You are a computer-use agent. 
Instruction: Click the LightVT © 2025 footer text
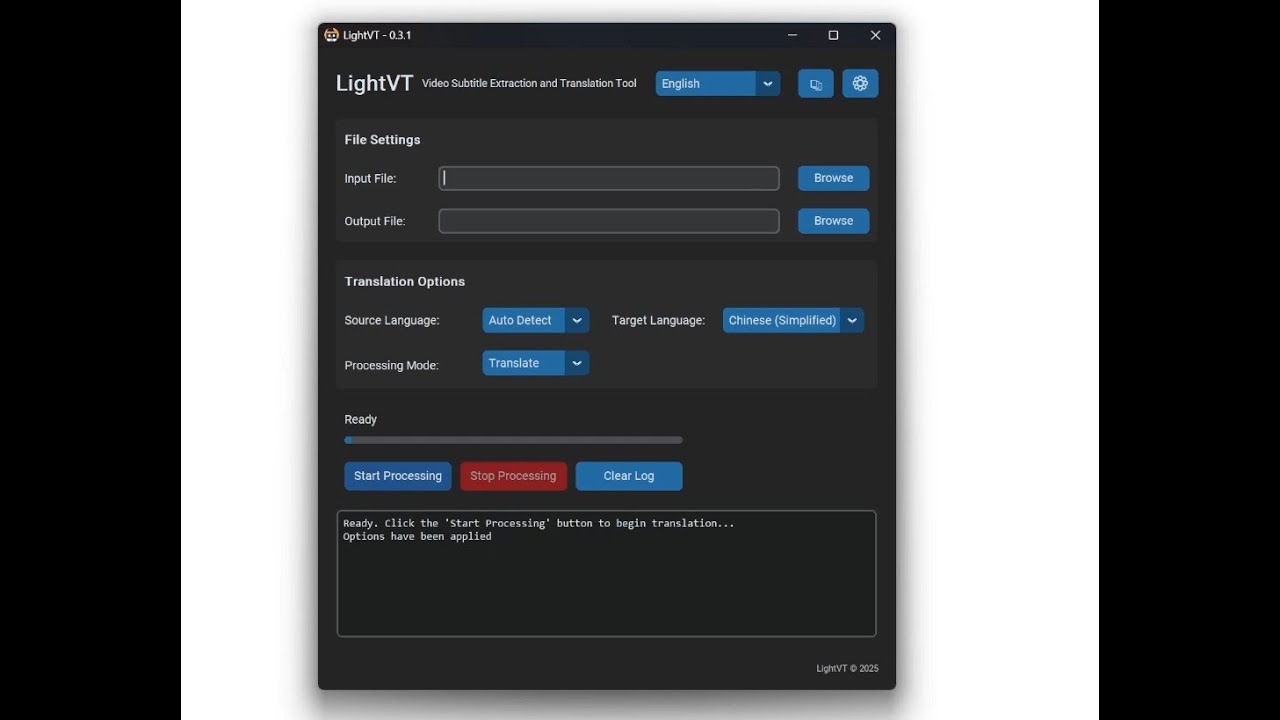pos(846,668)
